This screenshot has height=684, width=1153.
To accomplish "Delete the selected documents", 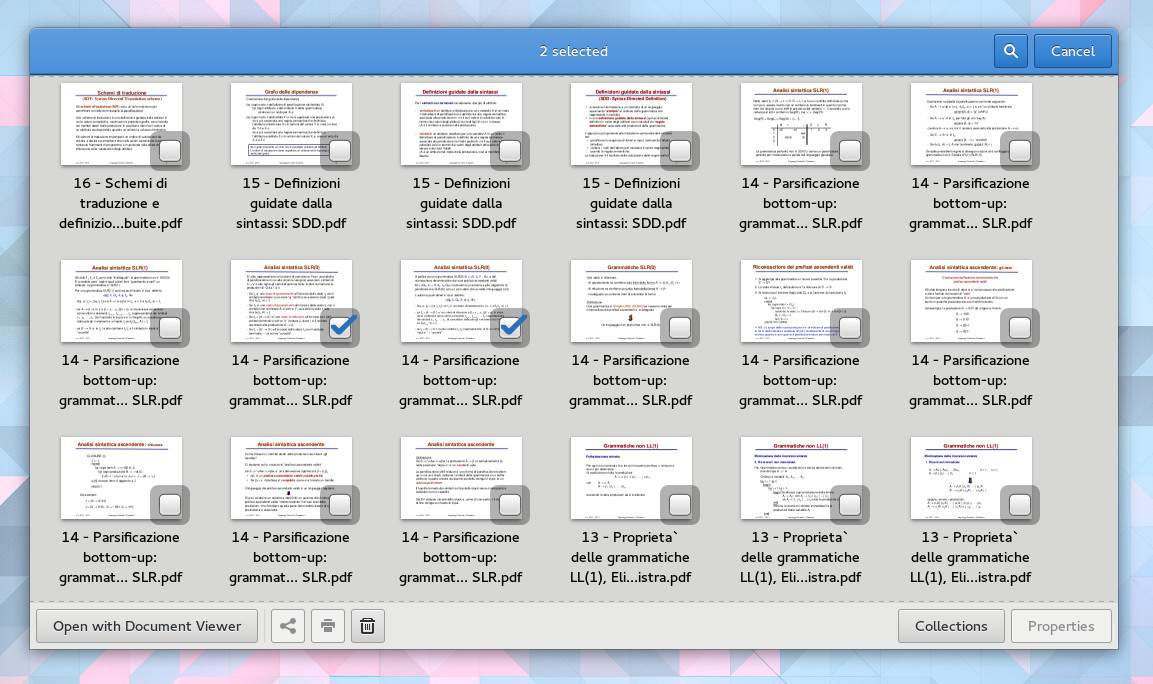I will (367, 625).
